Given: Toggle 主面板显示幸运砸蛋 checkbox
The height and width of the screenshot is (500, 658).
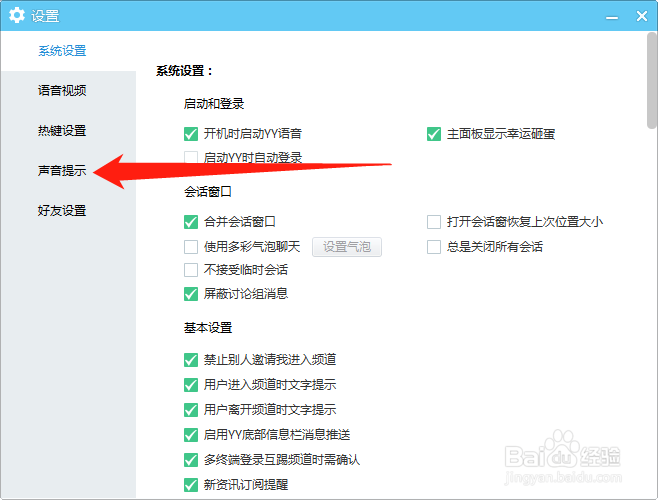Looking at the screenshot, I should click(x=434, y=134).
